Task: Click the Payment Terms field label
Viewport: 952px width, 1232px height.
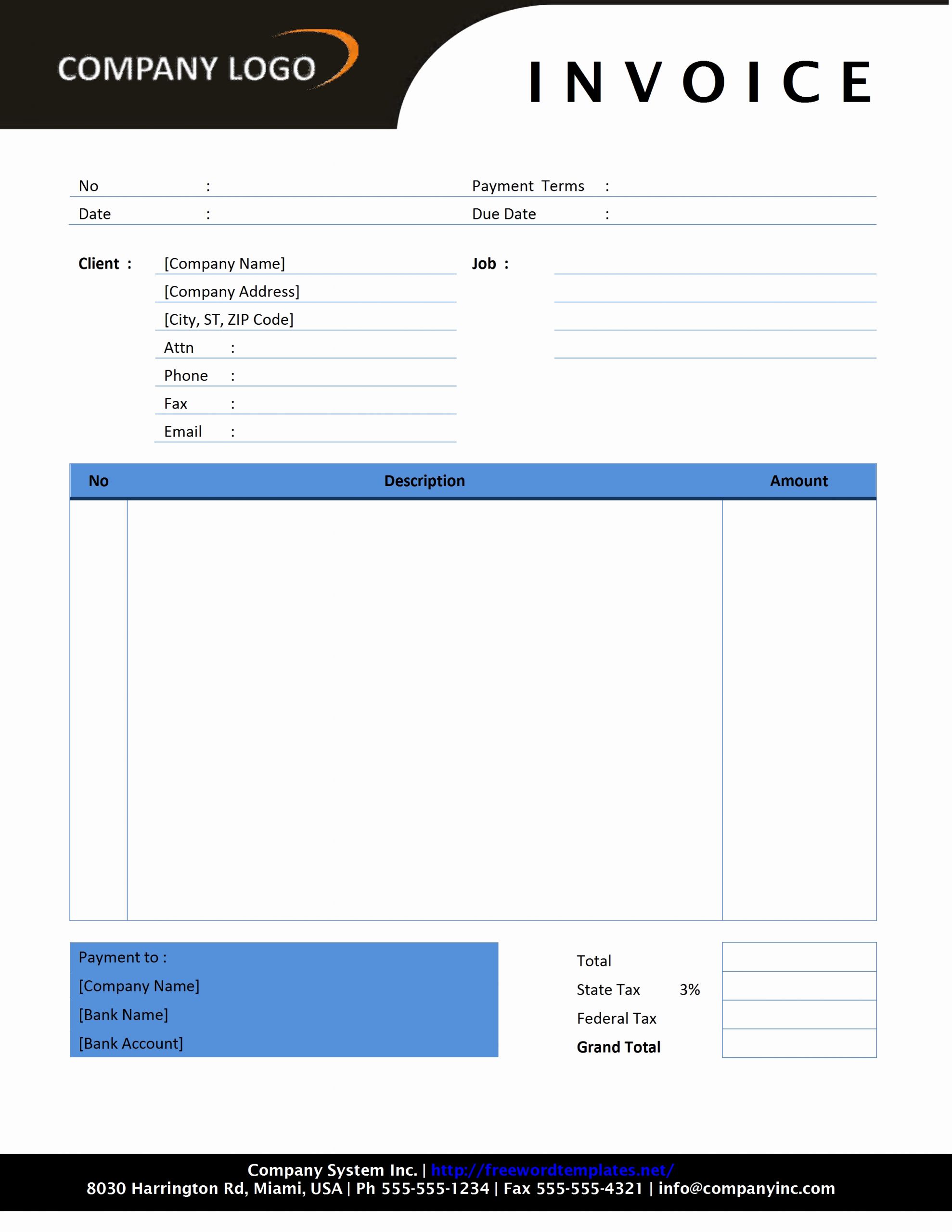Action: [x=530, y=163]
